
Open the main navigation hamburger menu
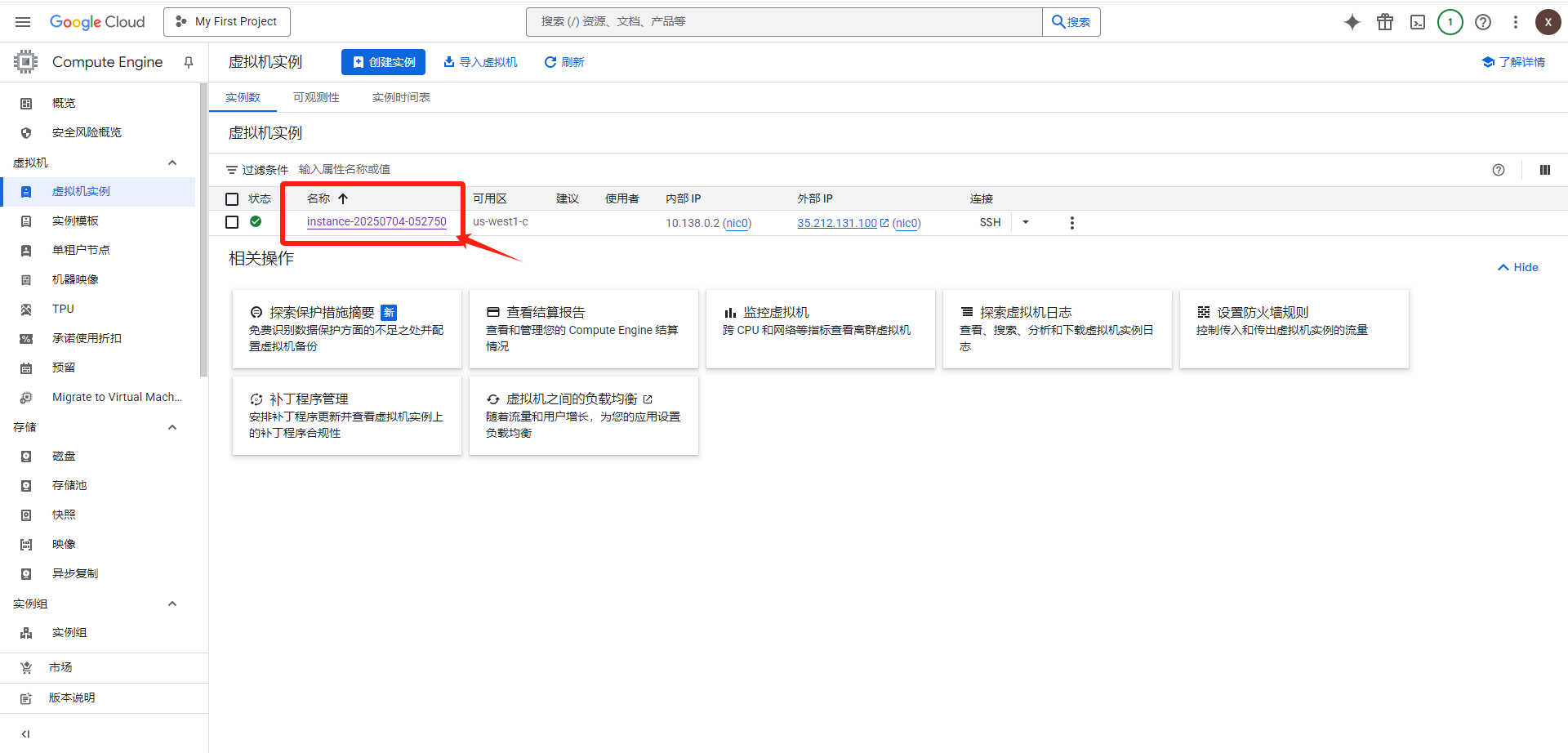(x=23, y=22)
